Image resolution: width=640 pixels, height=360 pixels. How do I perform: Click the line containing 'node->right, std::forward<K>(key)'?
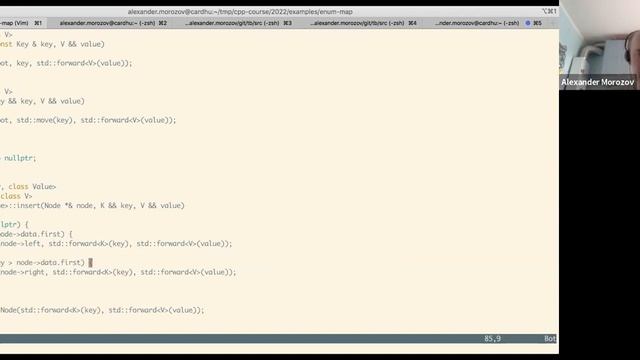click(118, 272)
